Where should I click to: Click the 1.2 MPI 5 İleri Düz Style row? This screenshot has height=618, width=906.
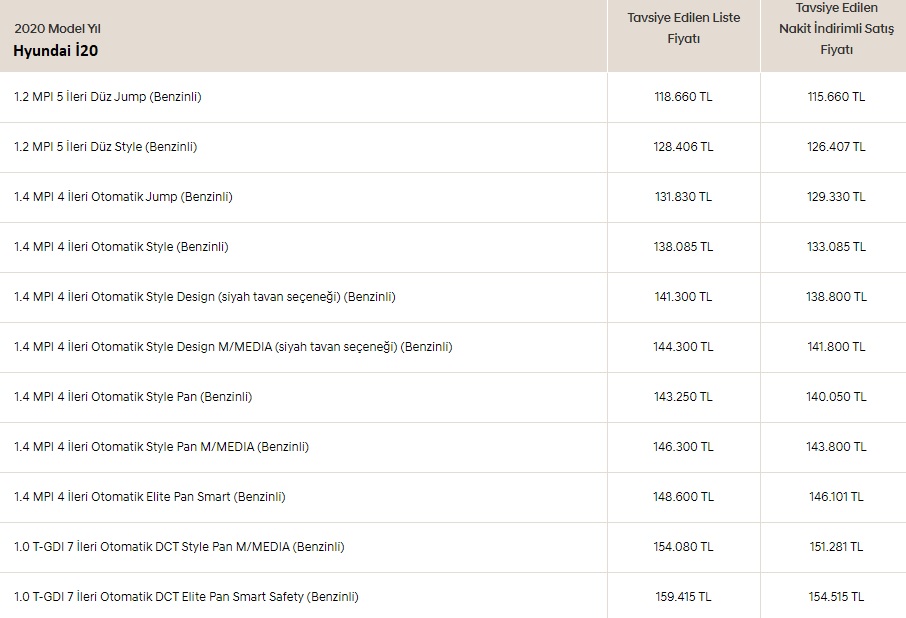coord(105,147)
